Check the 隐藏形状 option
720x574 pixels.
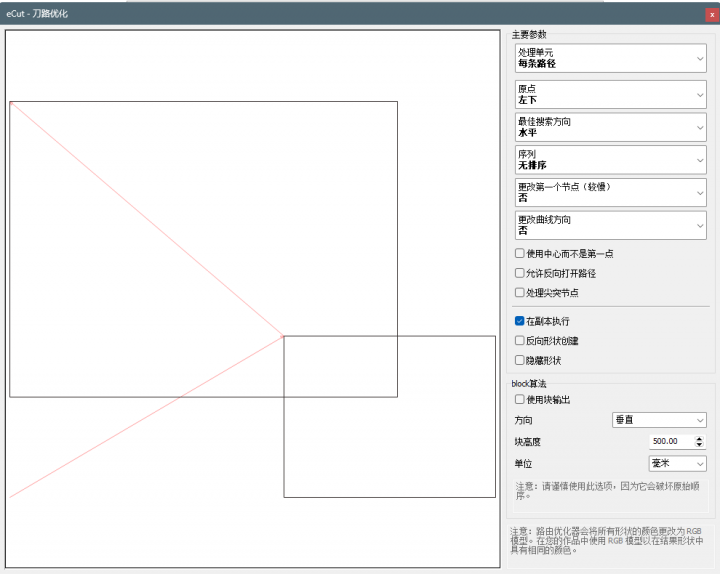pyautogui.click(x=520, y=360)
